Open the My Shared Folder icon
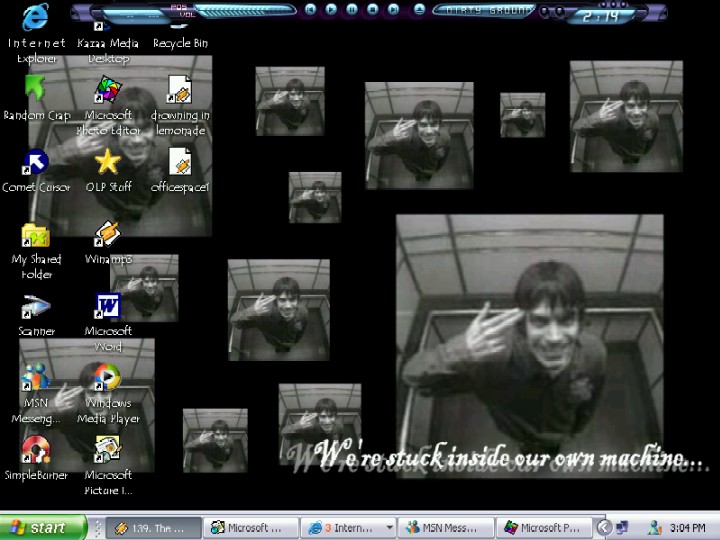This screenshot has height=540, width=720. [x=36, y=234]
